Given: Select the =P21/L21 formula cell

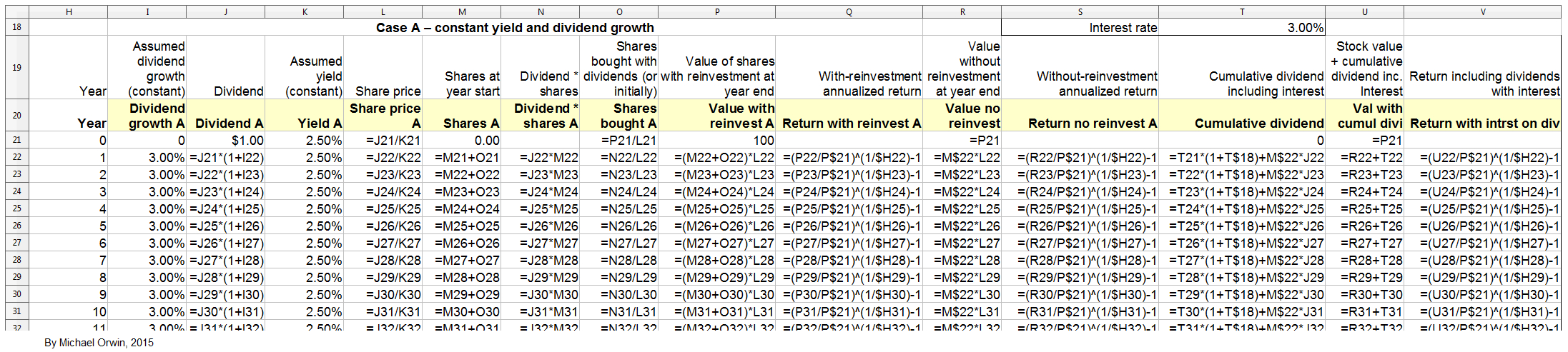Looking at the screenshot, I should coord(619,141).
